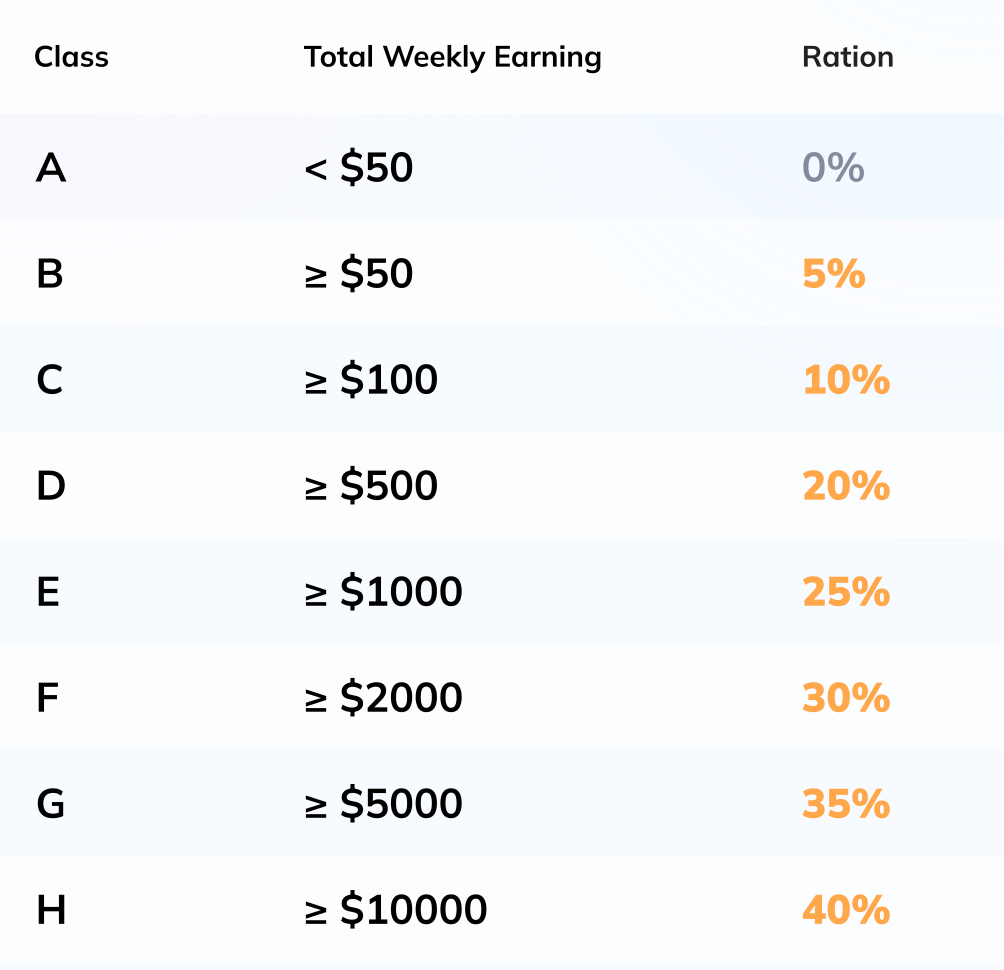This screenshot has height=970, width=1004.
Task: Click the 0% ration value
Action: click(833, 168)
